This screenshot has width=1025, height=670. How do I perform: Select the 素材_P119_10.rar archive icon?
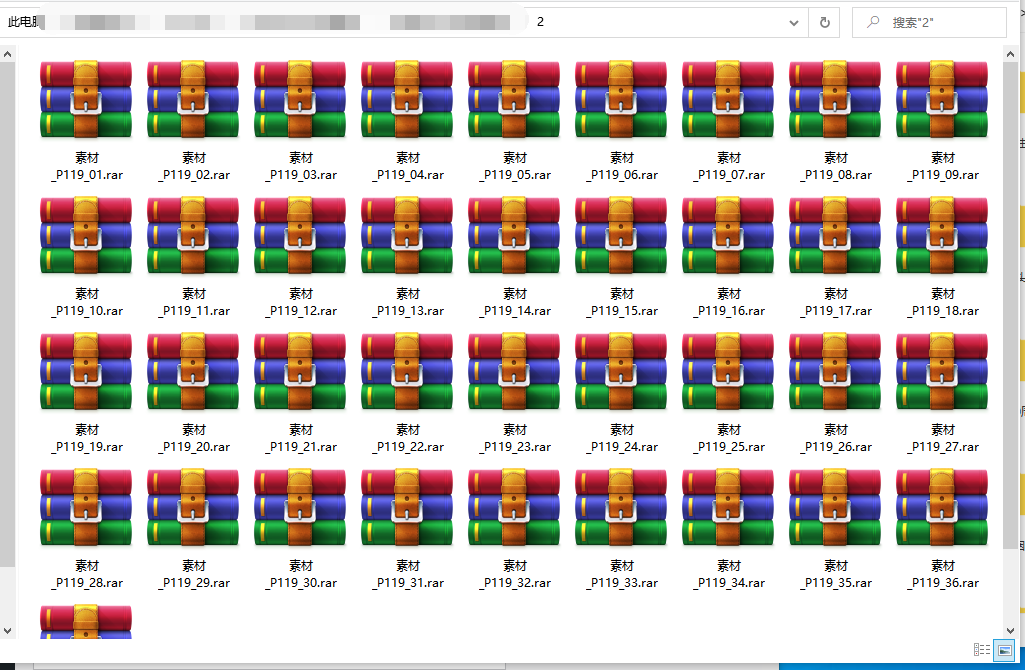coord(86,235)
